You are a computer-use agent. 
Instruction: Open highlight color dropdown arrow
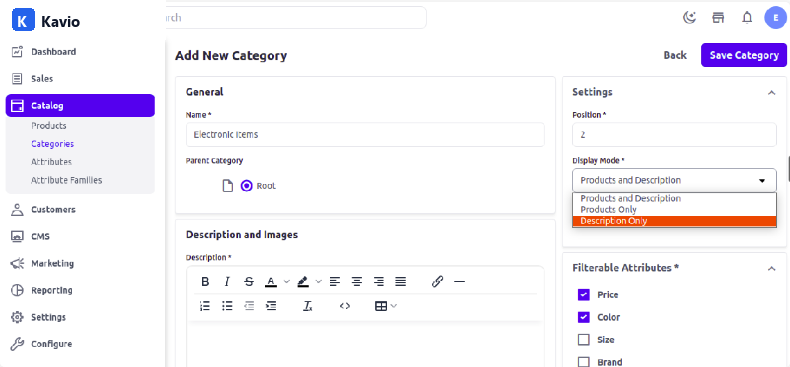click(x=318, y=281)
